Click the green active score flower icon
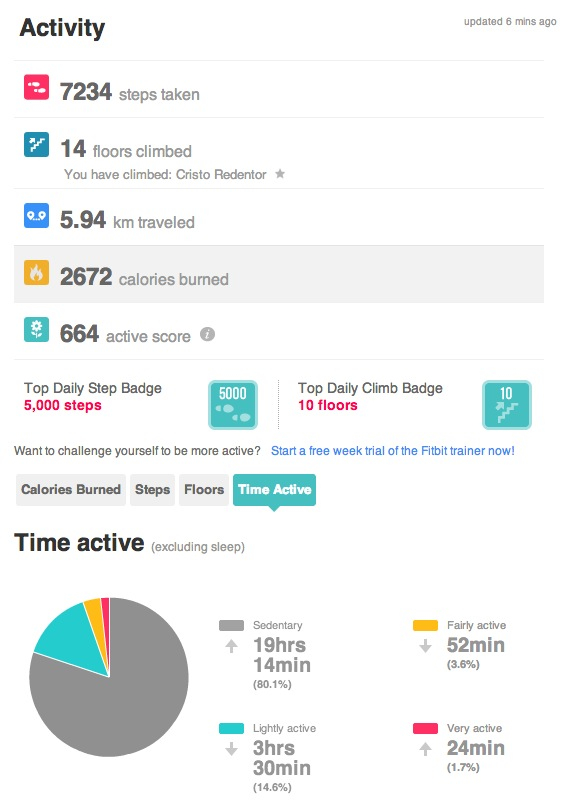Image resolution: width=568 pixels, height=810 pixels. 36,329
